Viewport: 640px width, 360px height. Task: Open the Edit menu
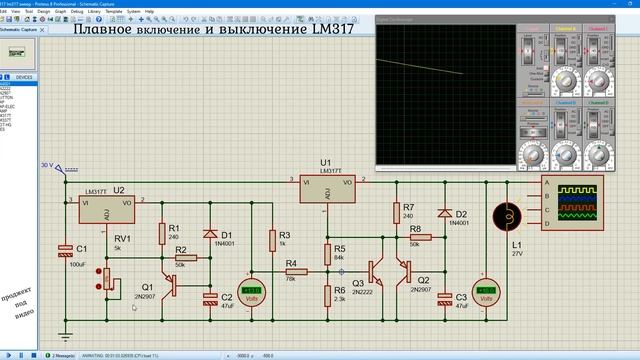click(3, 11)
